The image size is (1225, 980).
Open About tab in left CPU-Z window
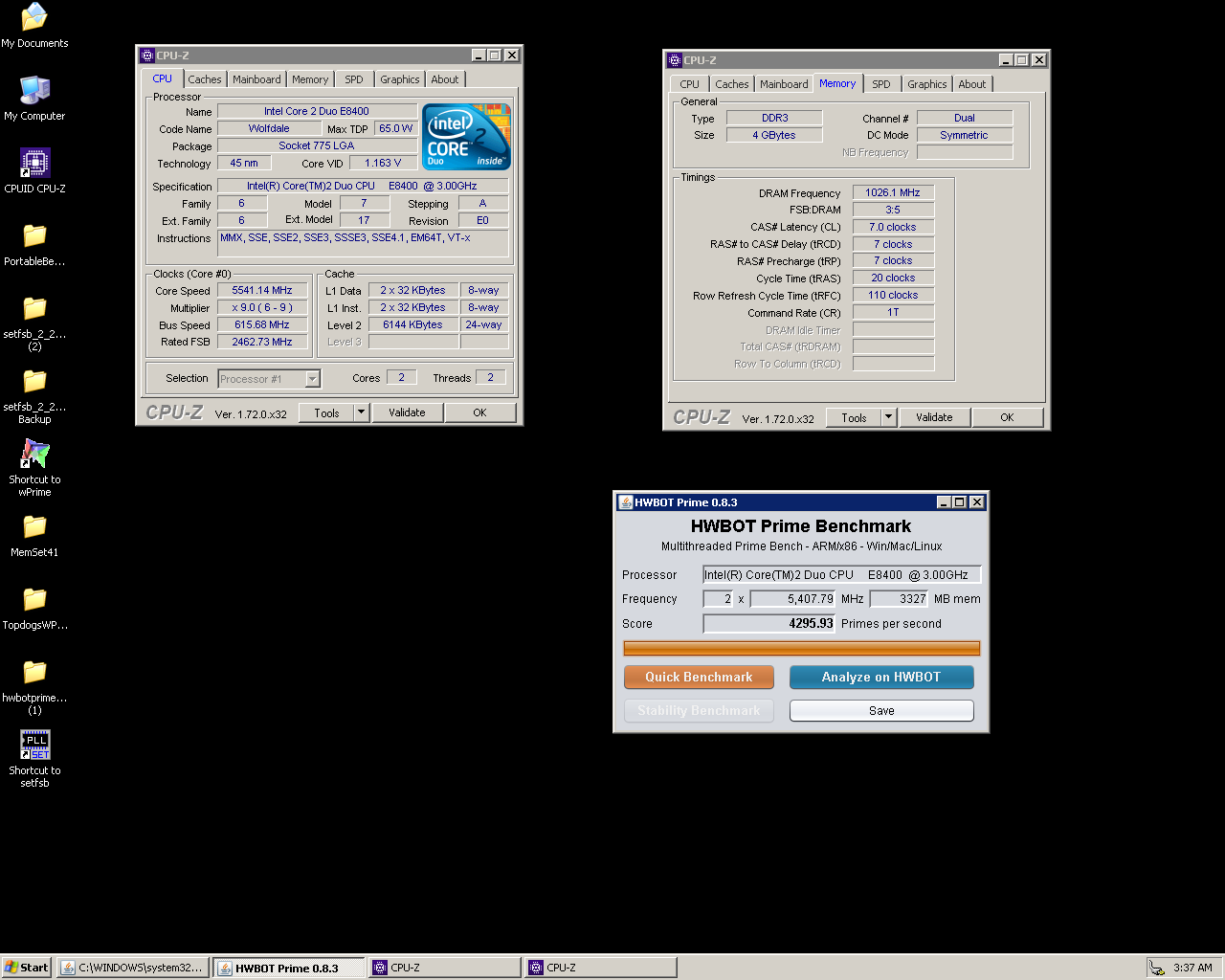click(445, 79)
